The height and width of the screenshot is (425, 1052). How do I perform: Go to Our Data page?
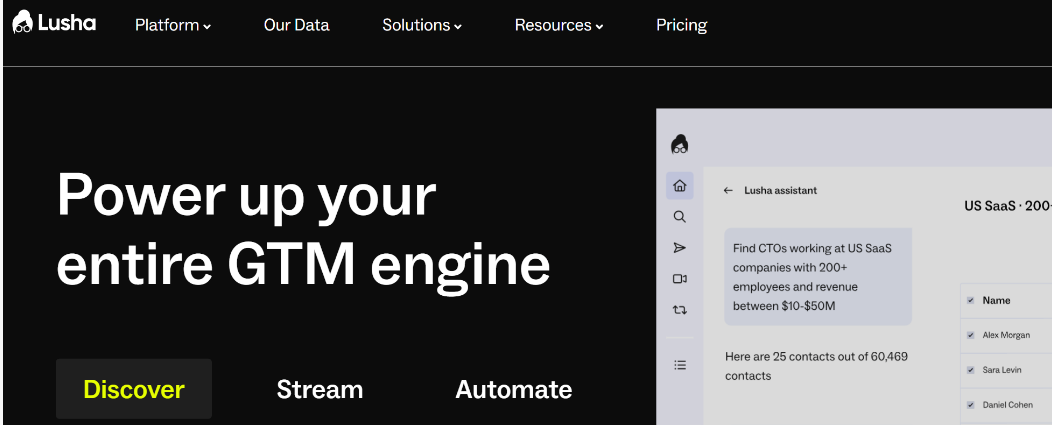click(x=297, y=25)
